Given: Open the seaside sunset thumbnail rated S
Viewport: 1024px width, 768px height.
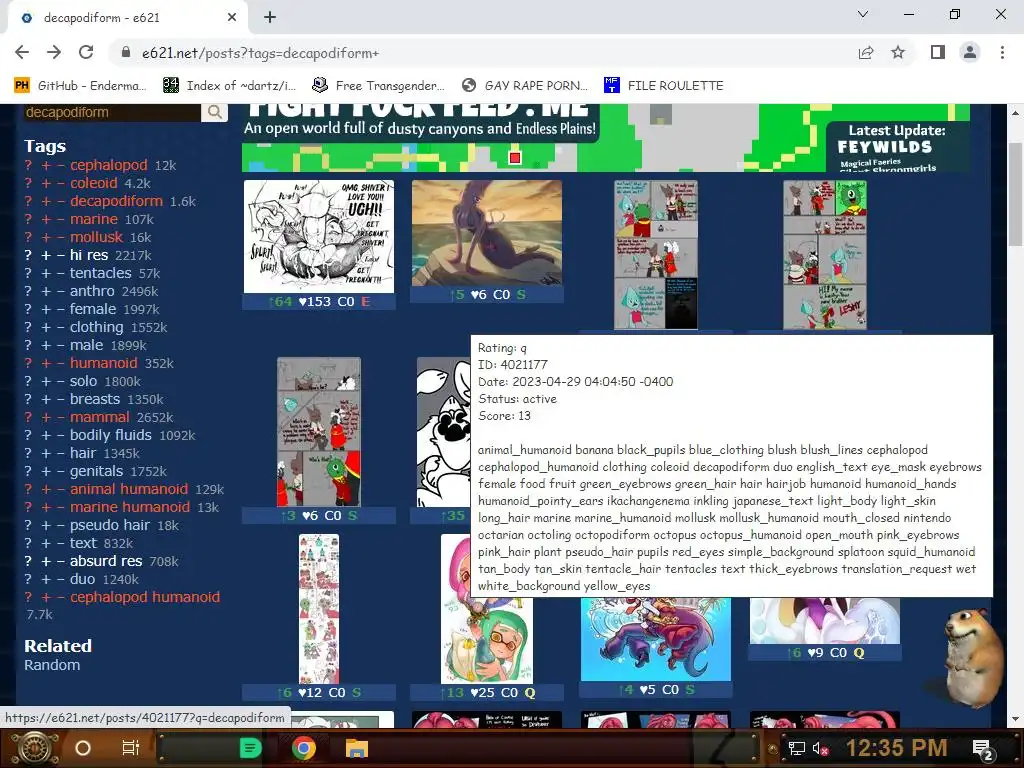Looking at the screenshot, I should 487,233.
